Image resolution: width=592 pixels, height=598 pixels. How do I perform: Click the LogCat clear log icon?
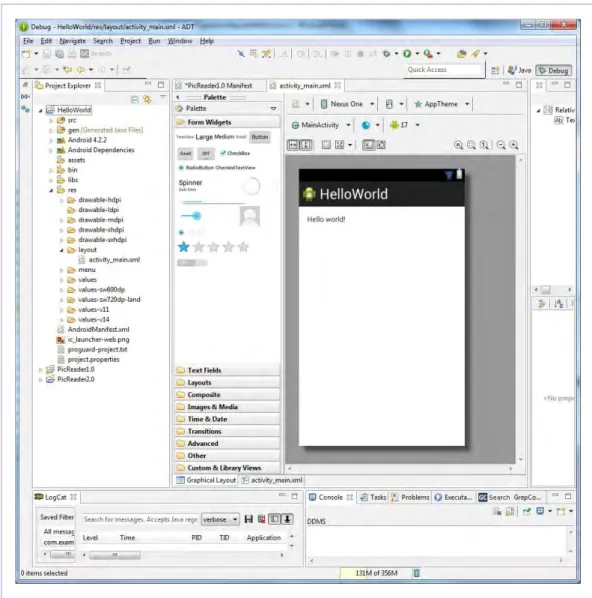click(261, 519)
